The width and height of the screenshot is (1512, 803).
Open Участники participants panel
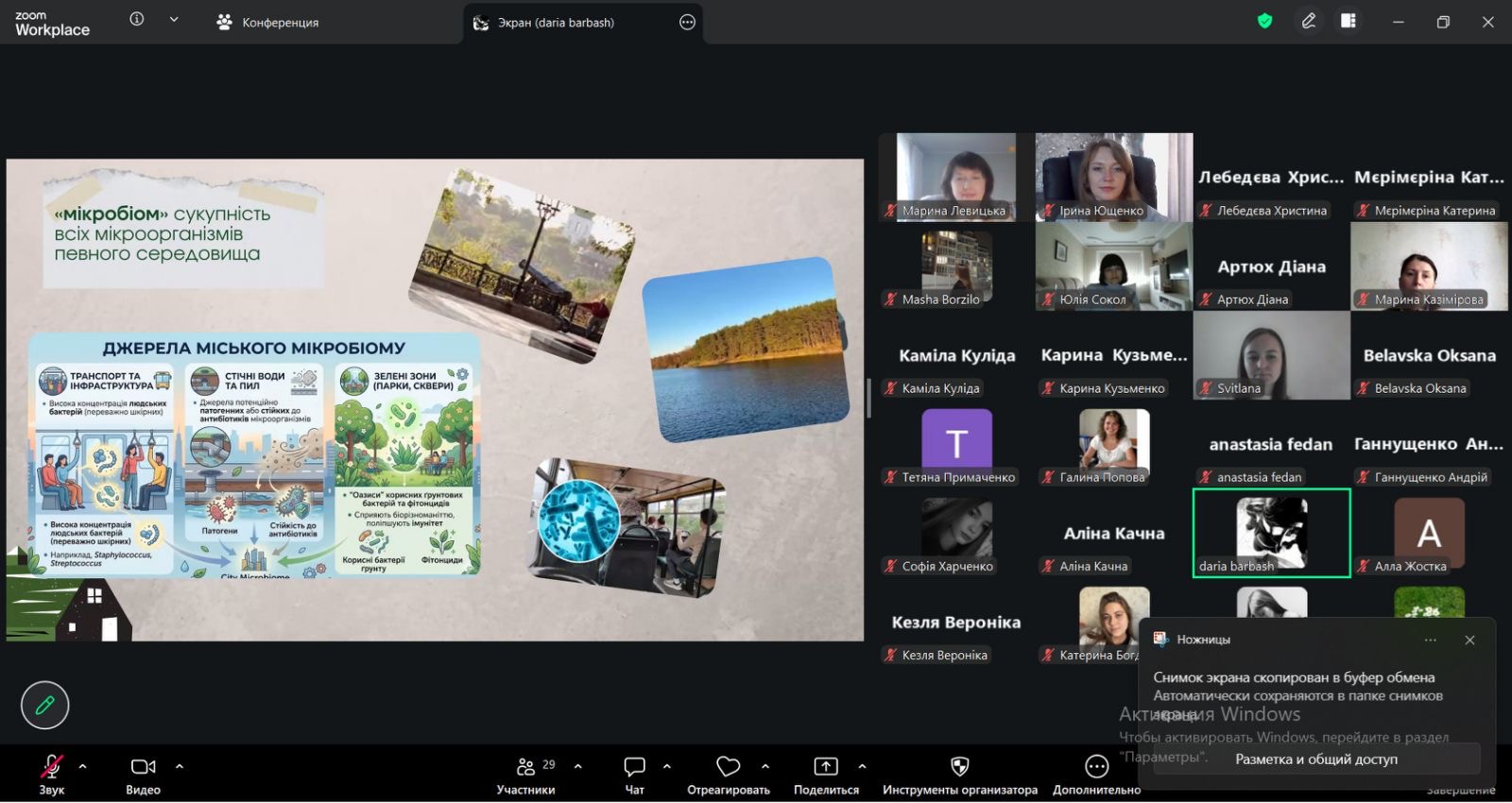point(526,767)
